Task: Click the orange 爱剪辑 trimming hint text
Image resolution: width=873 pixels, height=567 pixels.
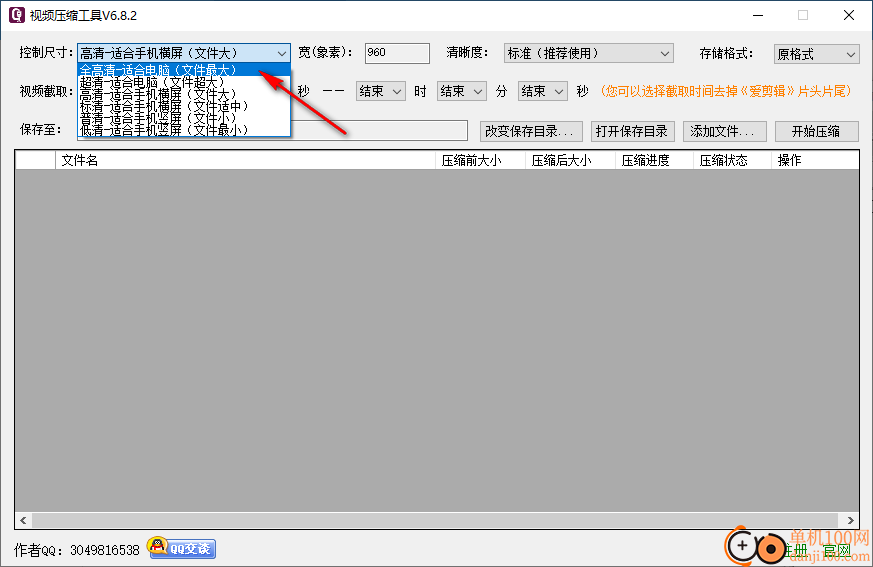Action: click(x=725, y=91)
